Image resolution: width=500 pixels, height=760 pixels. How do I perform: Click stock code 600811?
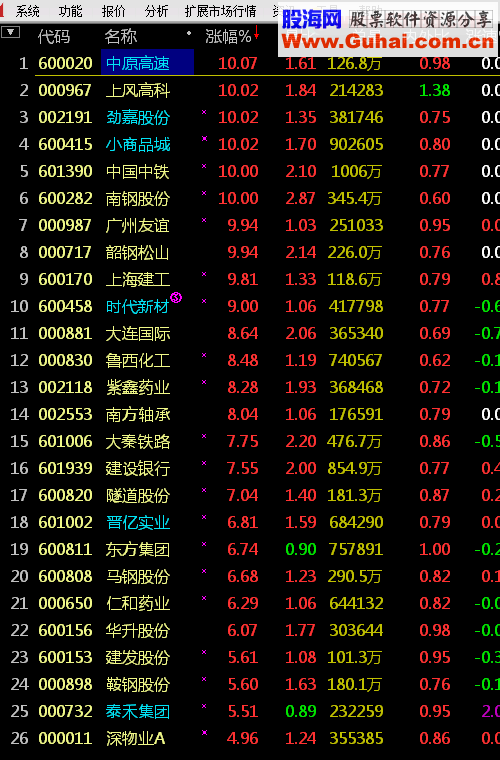(65, 549)
